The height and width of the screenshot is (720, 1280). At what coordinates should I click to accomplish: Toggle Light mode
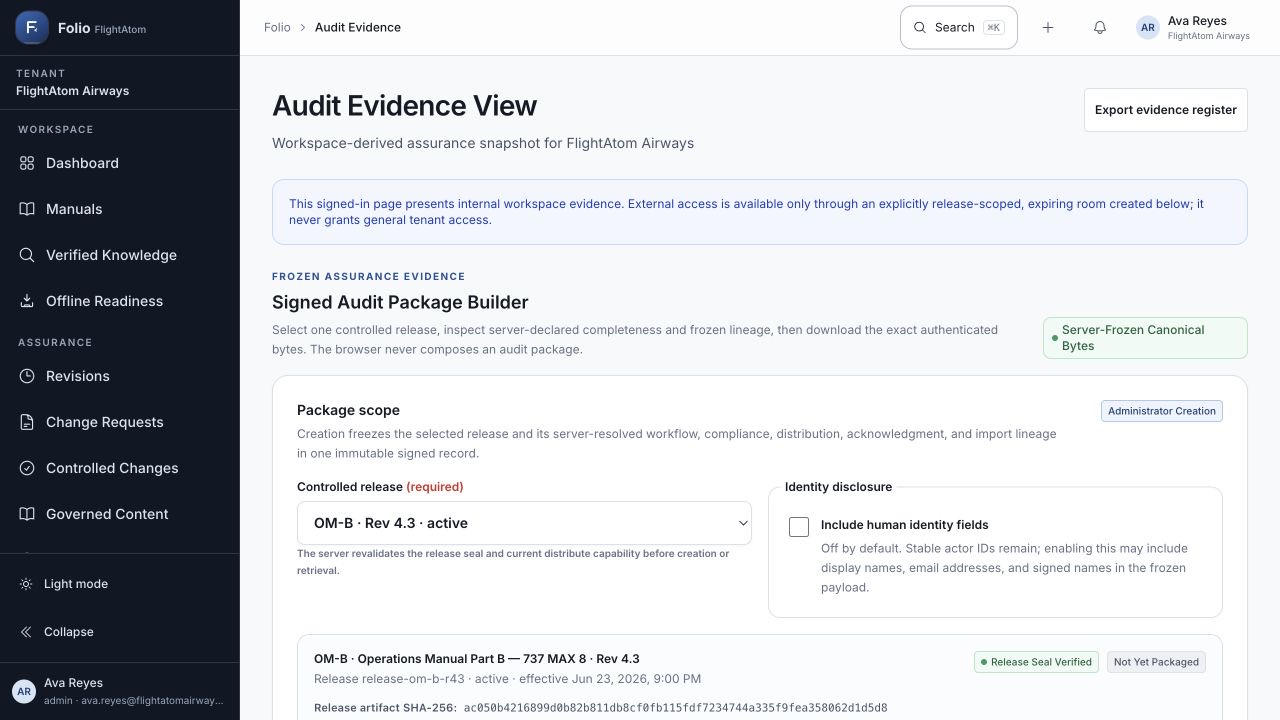[x=120, y=584]
